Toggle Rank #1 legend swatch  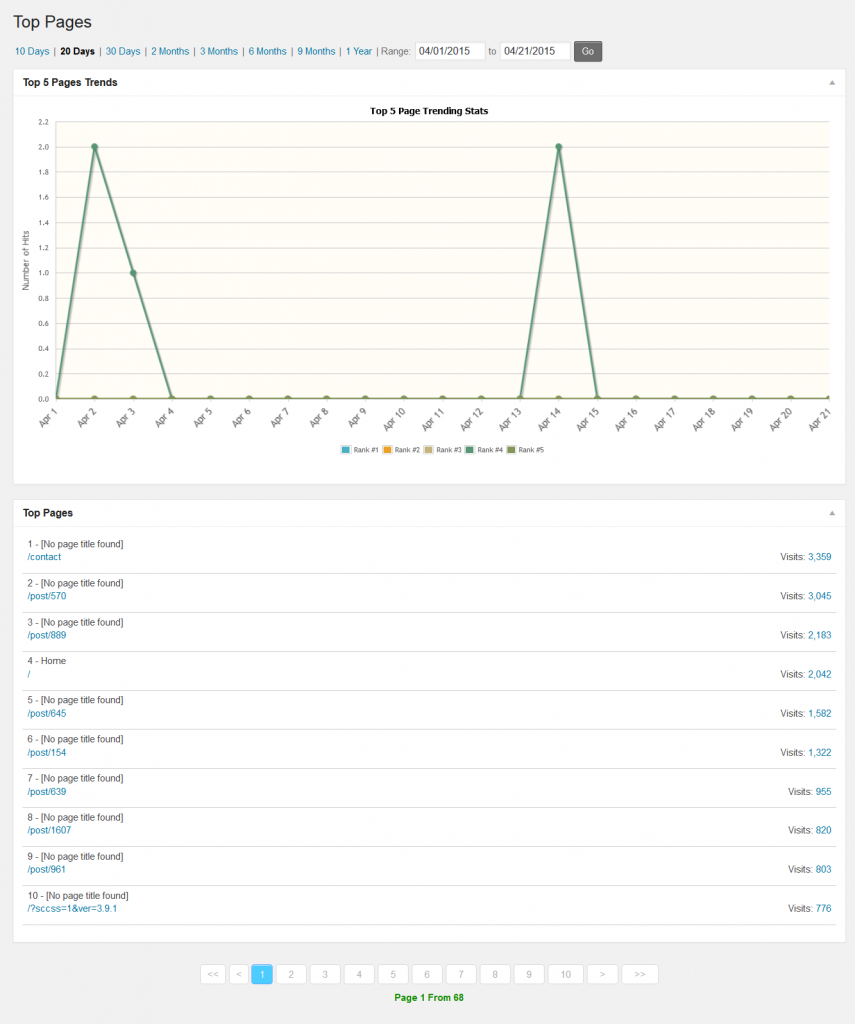[x=346, y=450]
